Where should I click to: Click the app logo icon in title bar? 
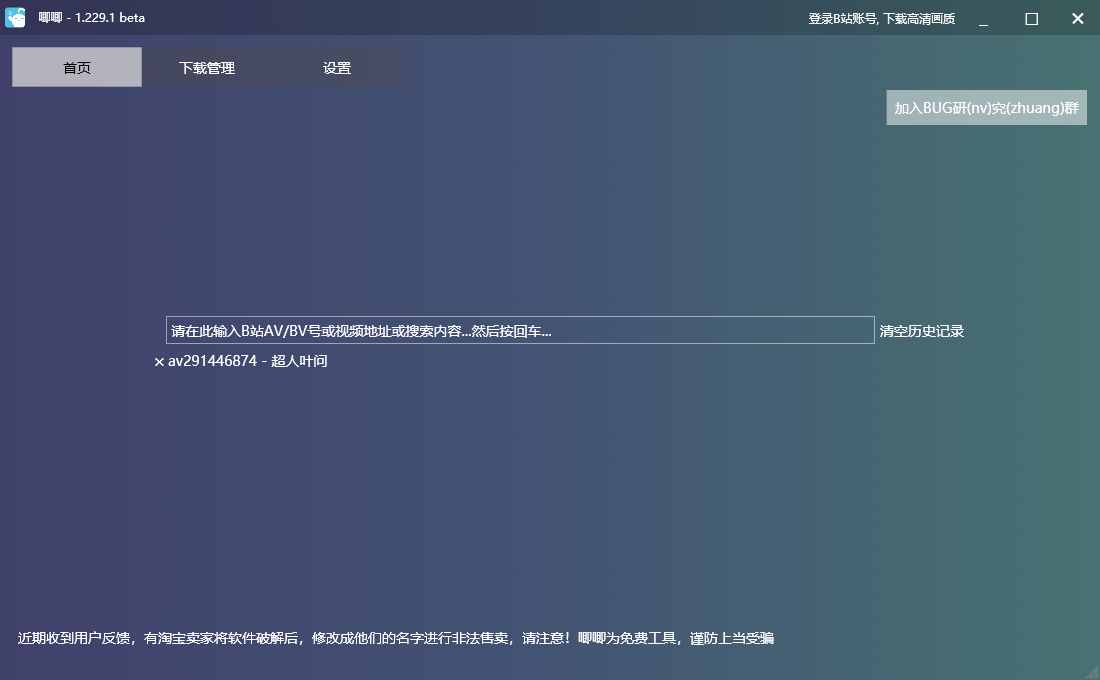pyautogui.click(x=15, y=18)
